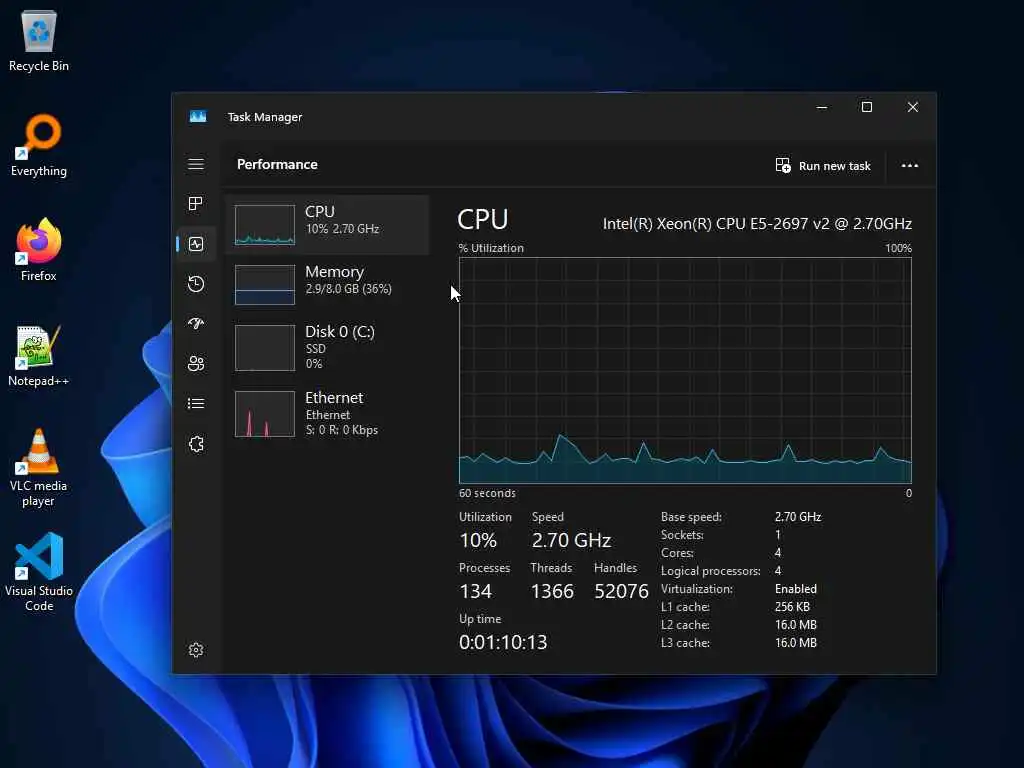Click the 52076 handles value
1024x768 pixels.
click(621, 591)
